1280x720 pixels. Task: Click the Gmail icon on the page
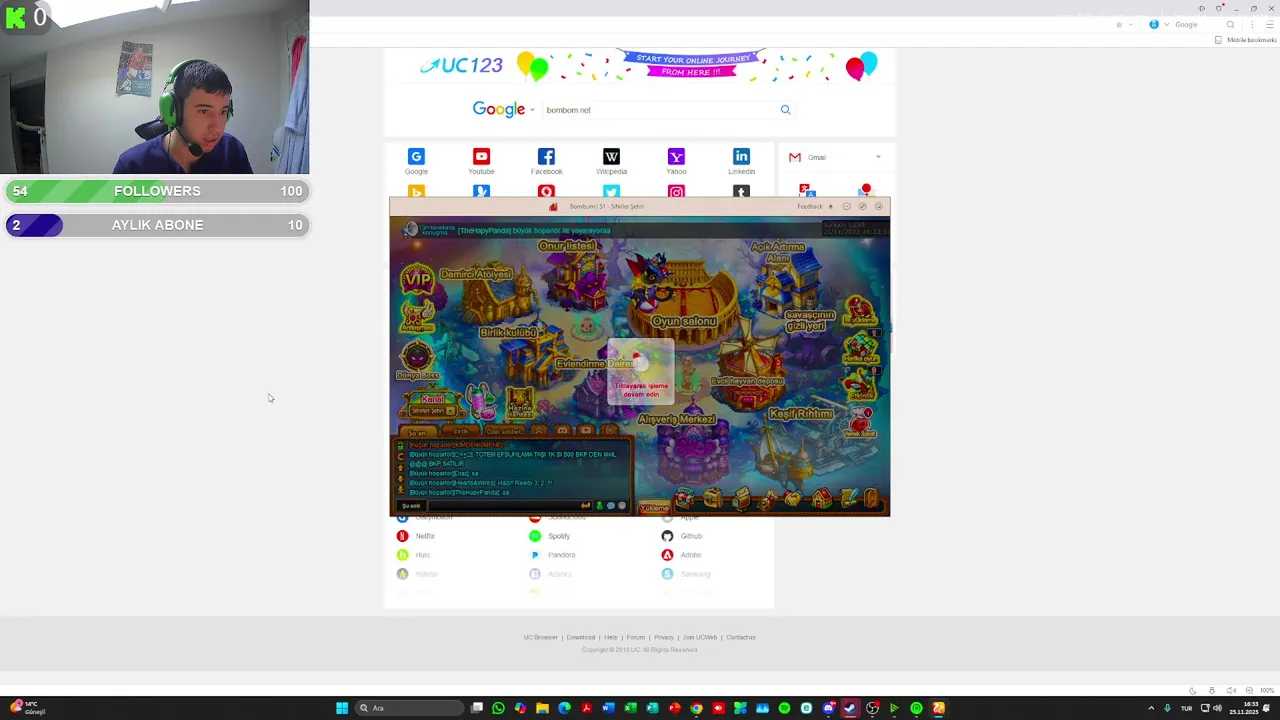coord(795,157)
